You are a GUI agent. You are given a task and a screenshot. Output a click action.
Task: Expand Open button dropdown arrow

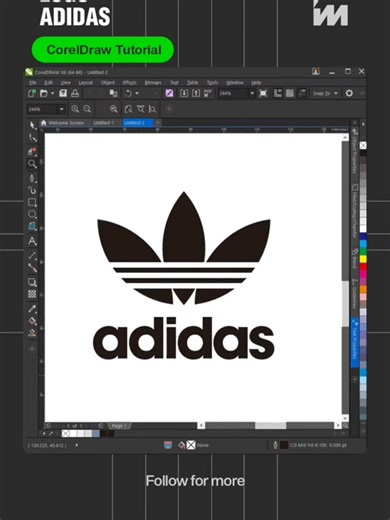(52, 93)
